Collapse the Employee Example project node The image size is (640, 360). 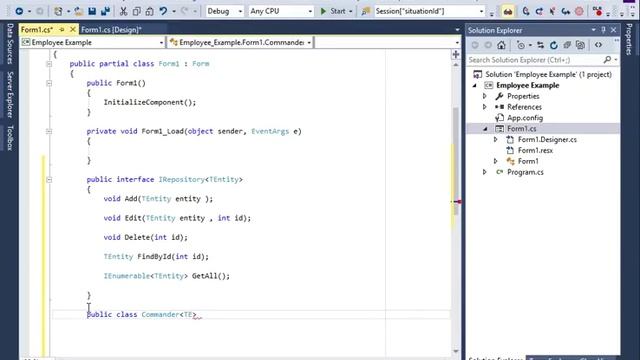(474, 86)
